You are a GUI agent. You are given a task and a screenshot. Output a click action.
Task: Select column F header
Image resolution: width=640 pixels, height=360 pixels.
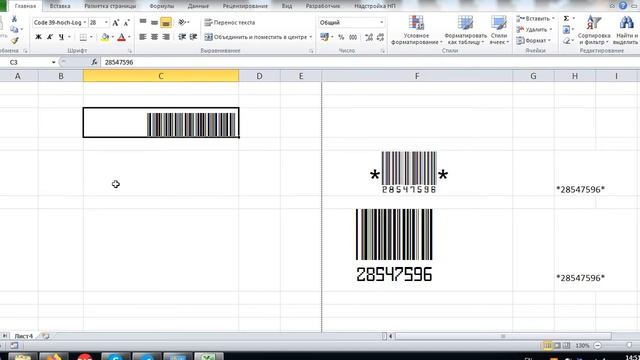tap(417, 76)
